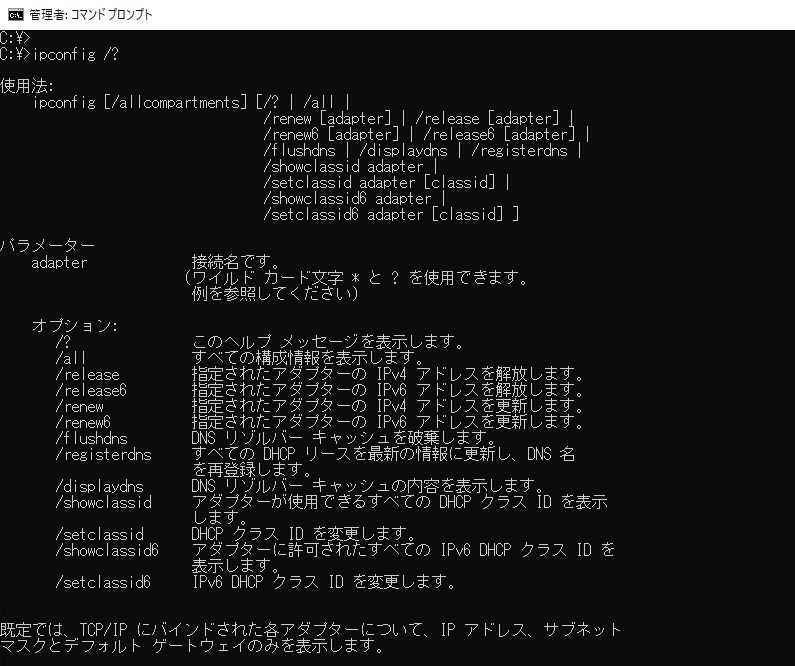Click 'IPv6 DHCP クラス ID を変更します。' description
This screenshot has height=666, width=795.
coord(324,582)
